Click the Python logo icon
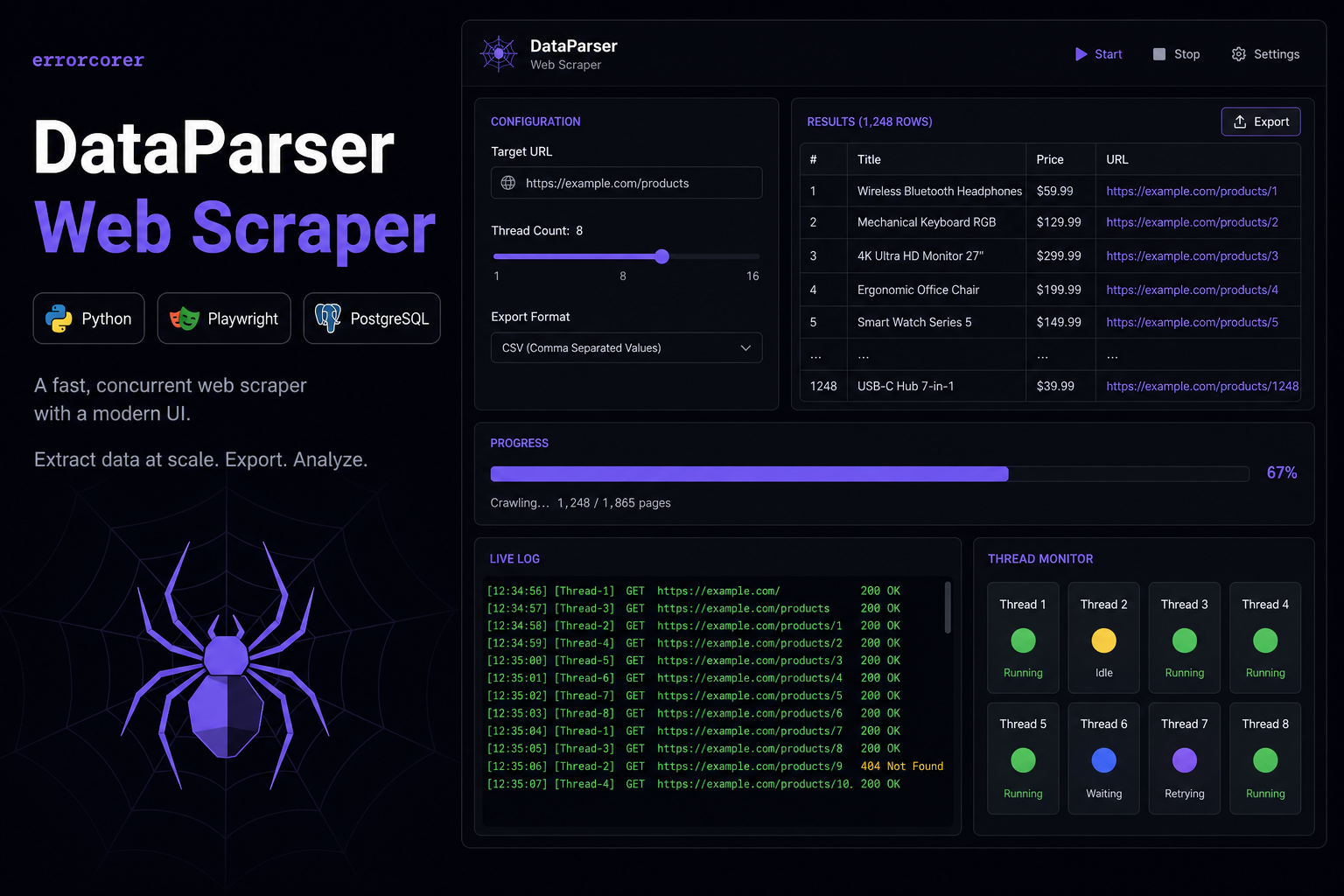Screen dimensions: 1344x896 [x=59, y=318]
